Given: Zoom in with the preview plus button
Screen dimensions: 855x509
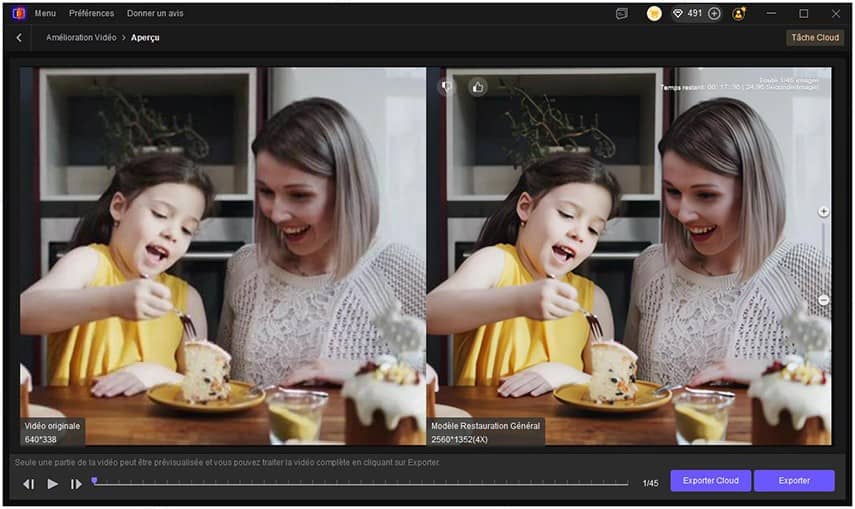Looking at the screenshot, I should coord(823,212).
